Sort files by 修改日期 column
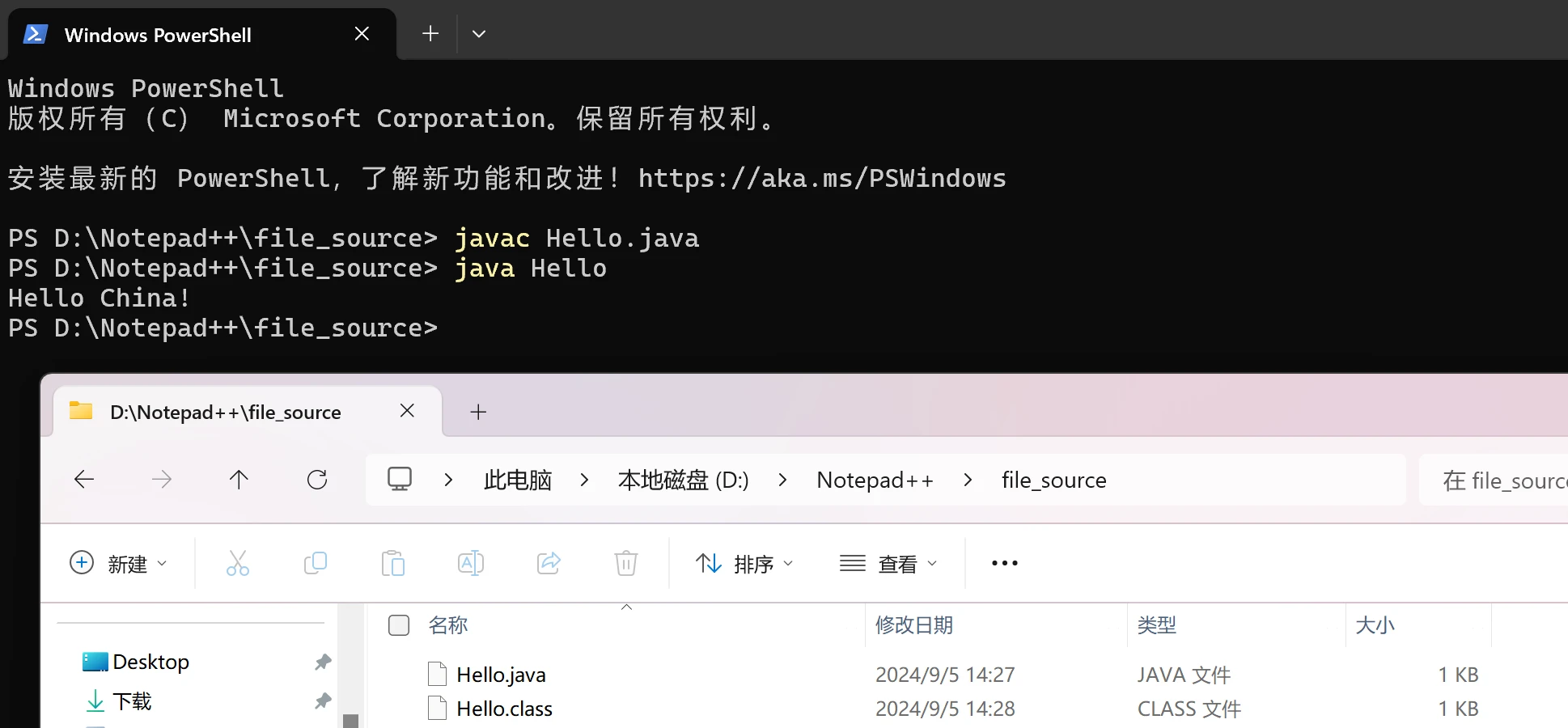 pos(914,625)
